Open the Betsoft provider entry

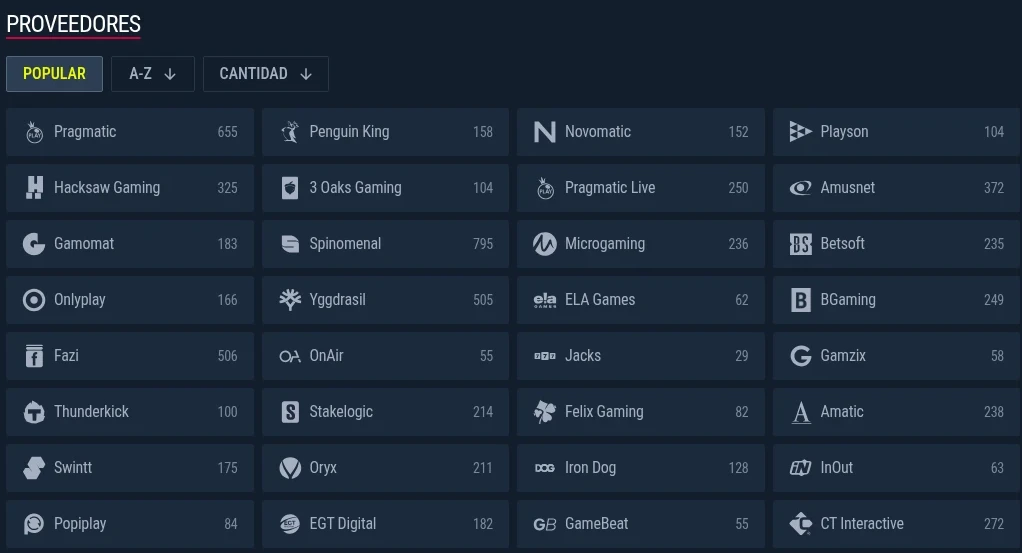(x=896, y=244)
